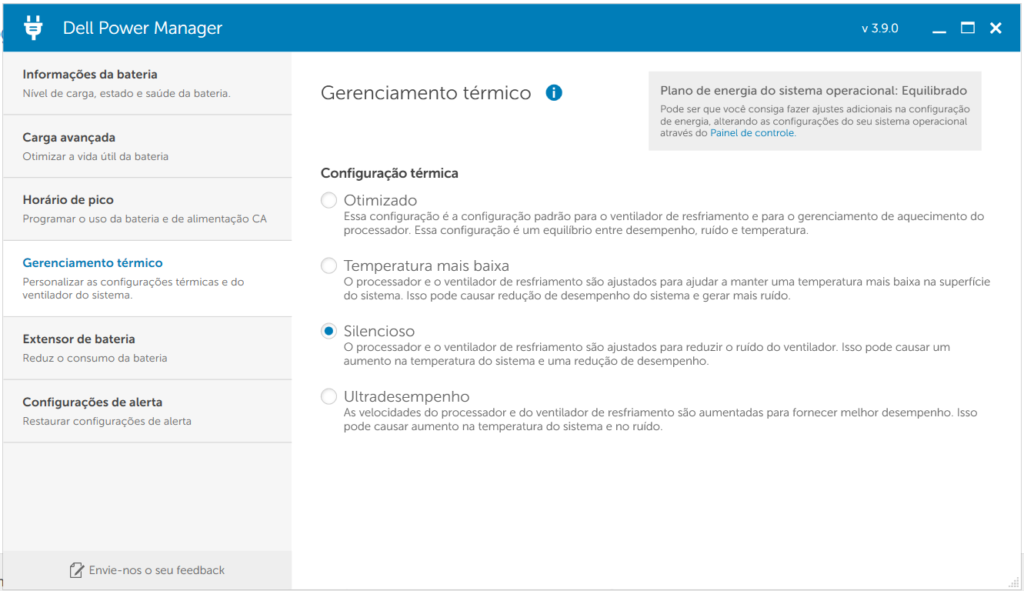Click the feedback pencil icon
Image resolution: width=1024 pixels, height=591 pixels.
(x=76, y=570)
